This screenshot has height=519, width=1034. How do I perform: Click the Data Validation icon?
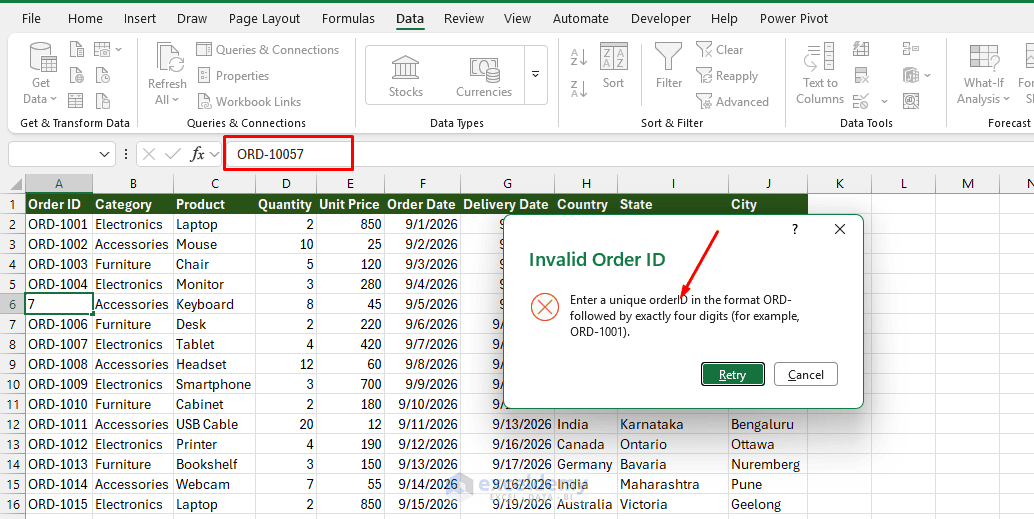[x=861, y=101]
